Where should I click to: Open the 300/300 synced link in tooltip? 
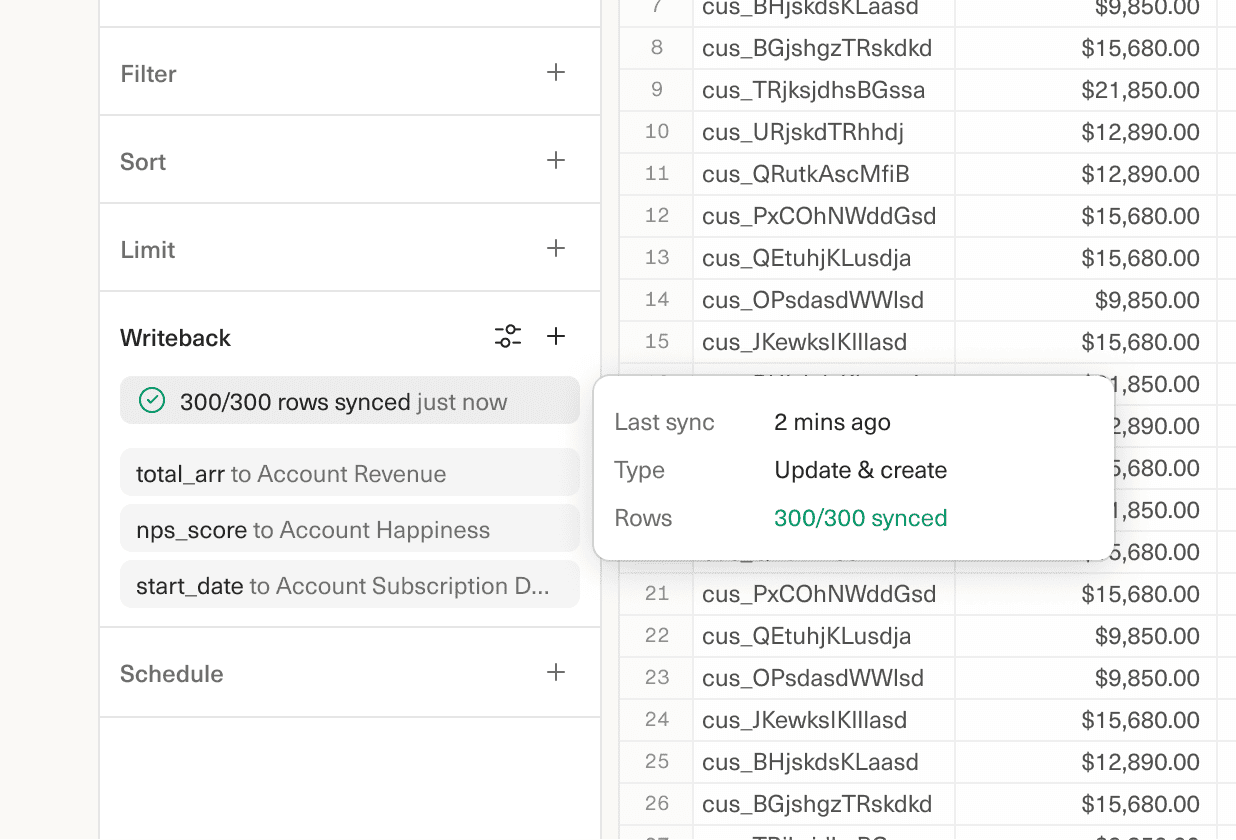860,518
